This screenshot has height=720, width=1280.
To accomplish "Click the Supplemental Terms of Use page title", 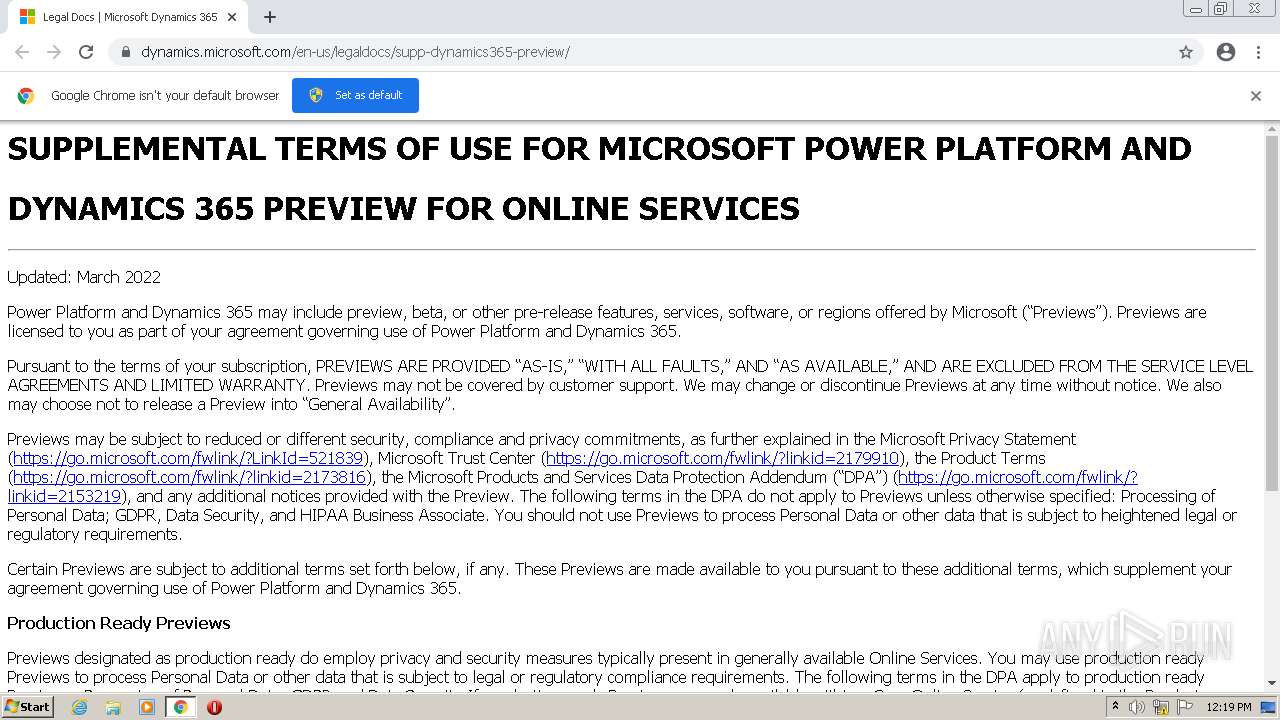I will pyautogui.click(x=600, y=178).
